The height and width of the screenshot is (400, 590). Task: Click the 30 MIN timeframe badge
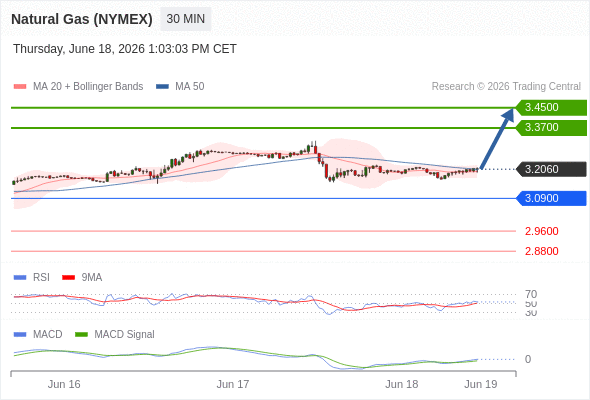186,19
